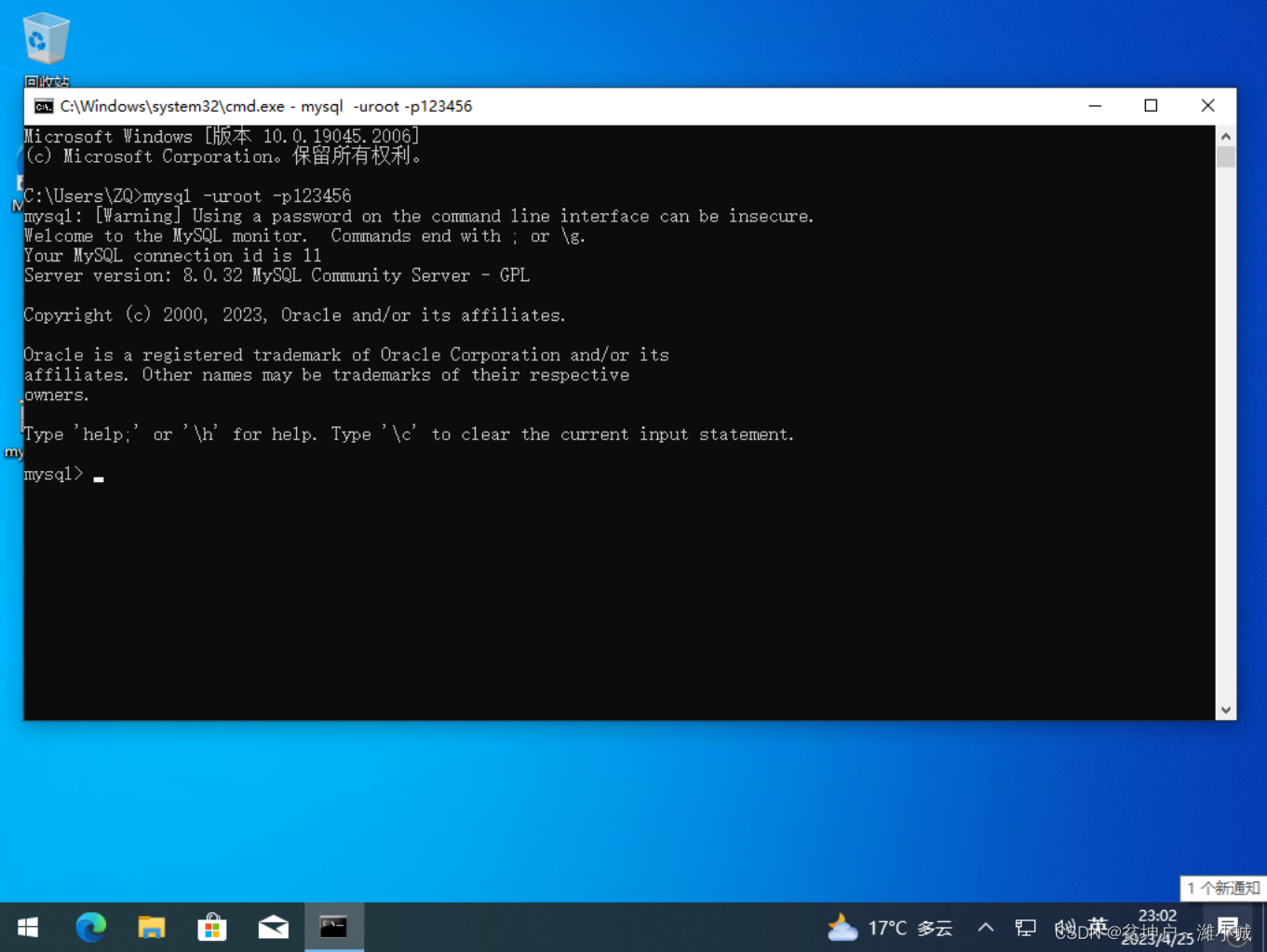Click the Copyright (c) 2000, 2023 line
The height and width of the screenshot is (952, 1267).
tap(295, 315)
